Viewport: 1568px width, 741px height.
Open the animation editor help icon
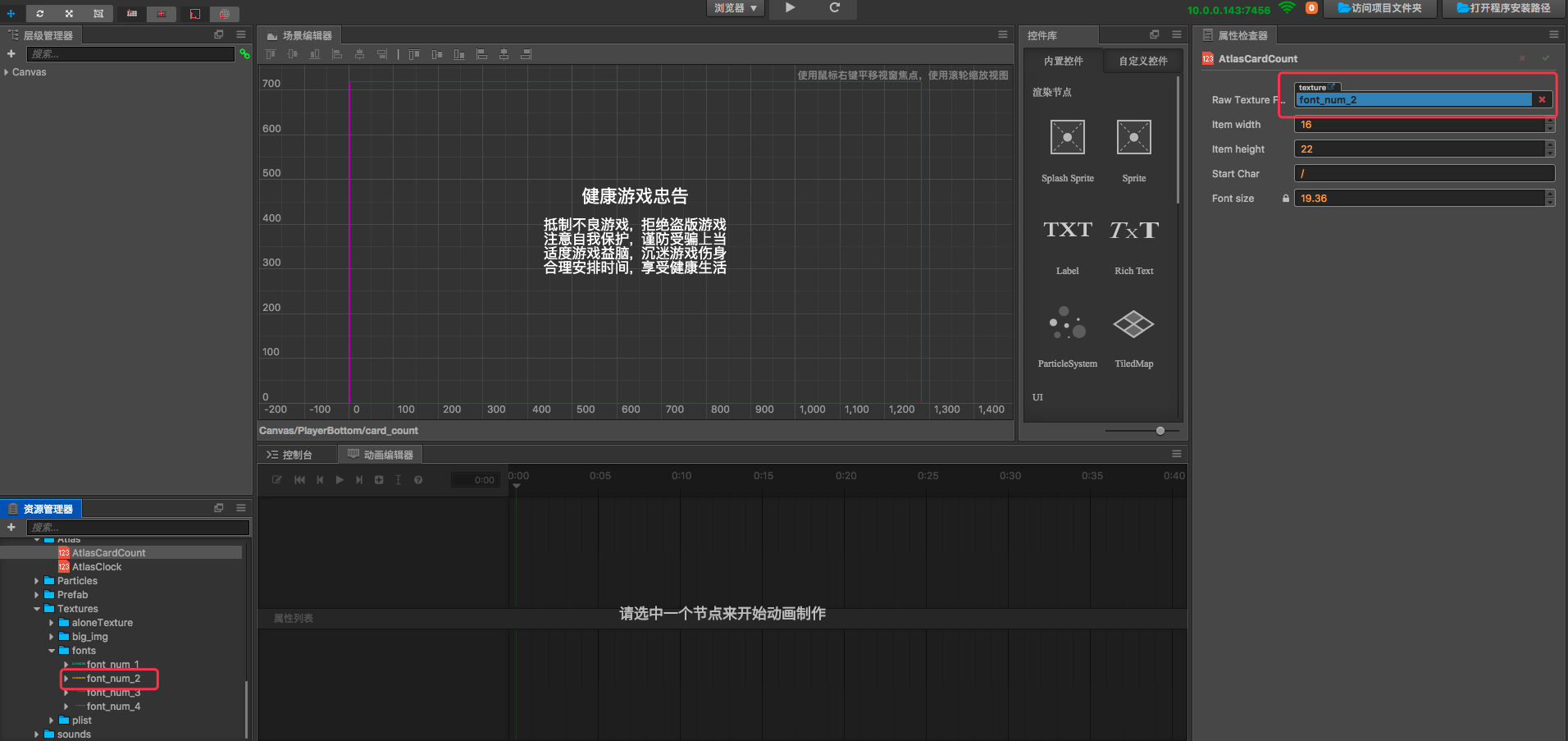click(418, 480)
